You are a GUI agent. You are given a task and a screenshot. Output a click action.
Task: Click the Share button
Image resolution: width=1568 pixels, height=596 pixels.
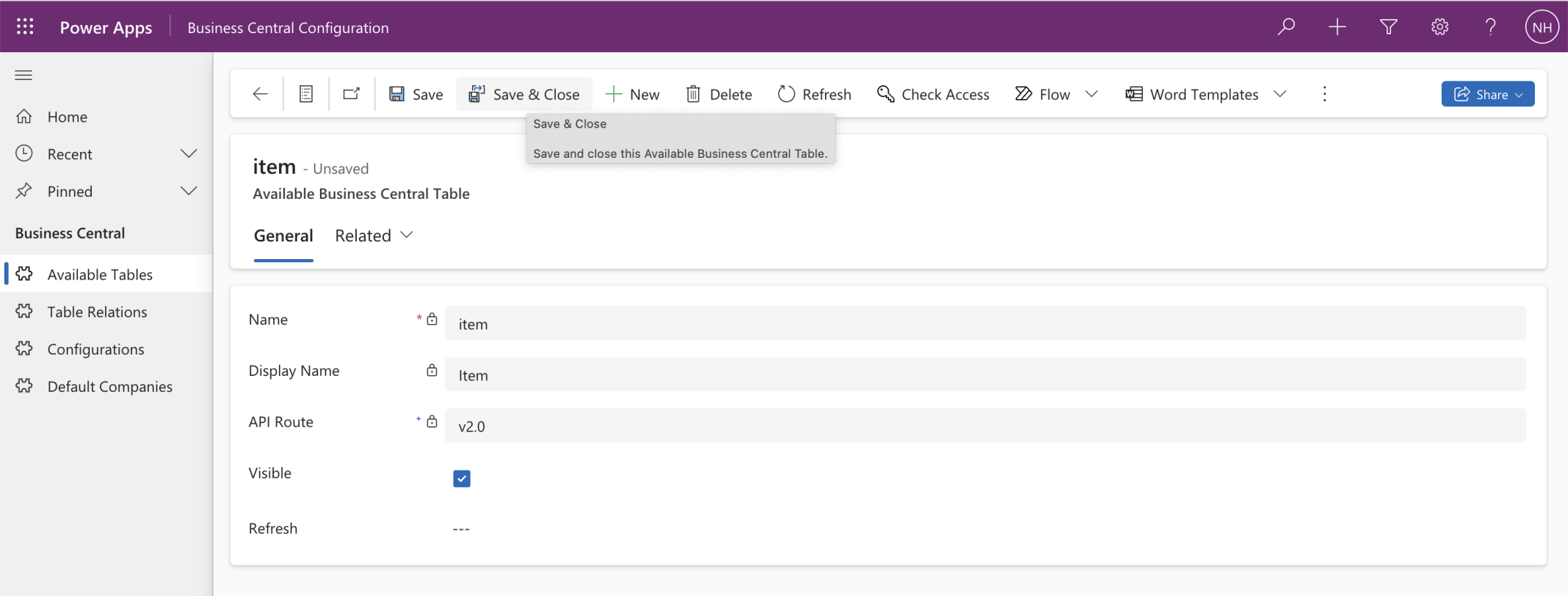[1487, 94]
